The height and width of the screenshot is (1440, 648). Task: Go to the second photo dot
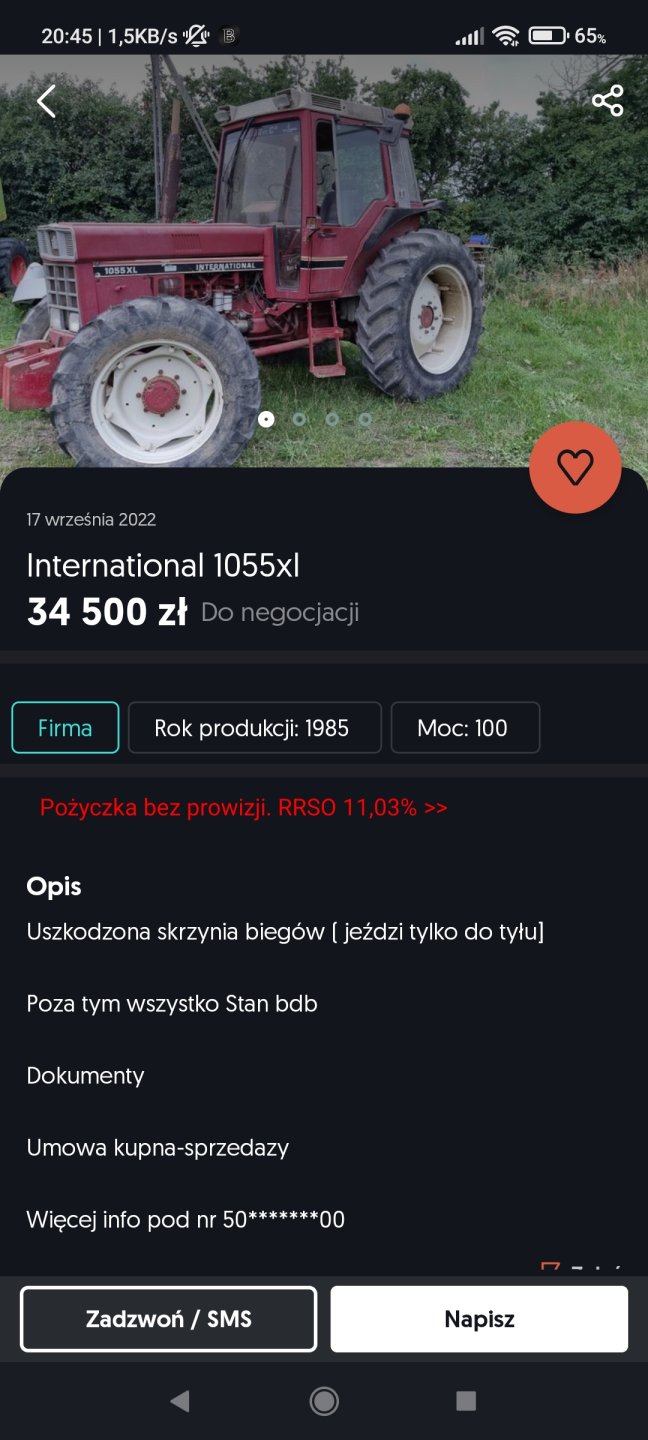click(299, 419)
